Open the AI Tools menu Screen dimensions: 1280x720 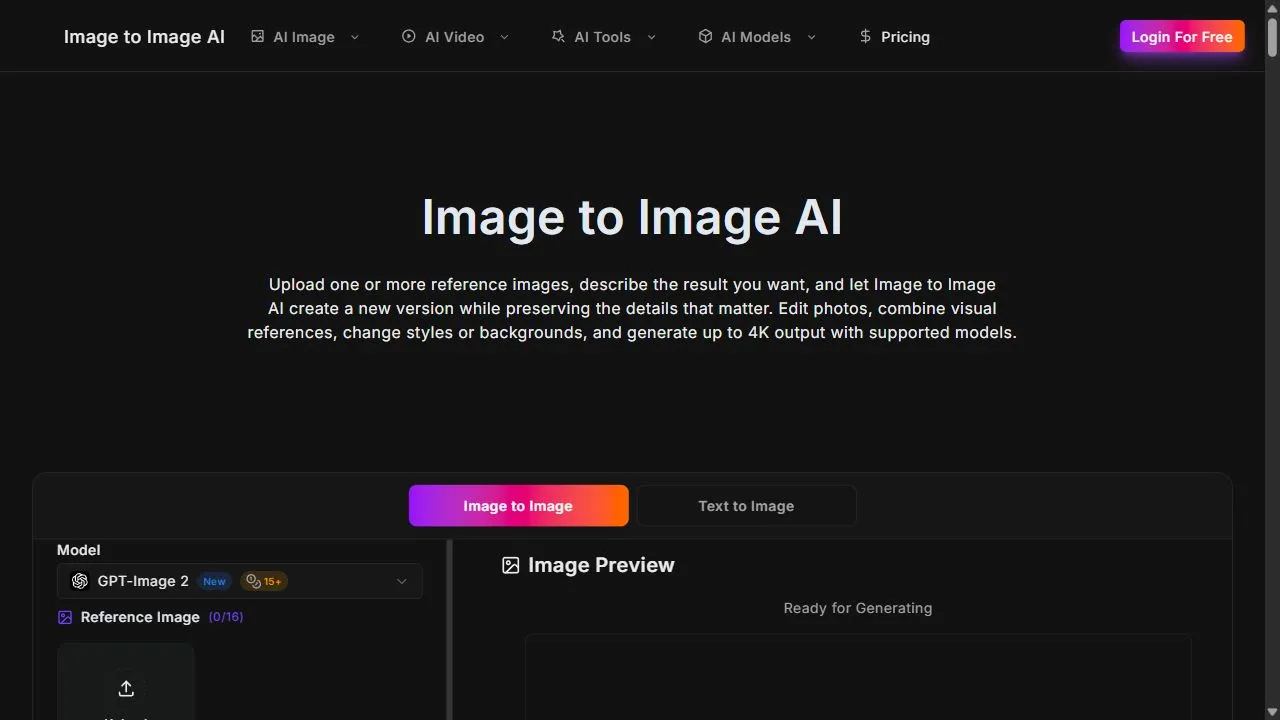604,37
